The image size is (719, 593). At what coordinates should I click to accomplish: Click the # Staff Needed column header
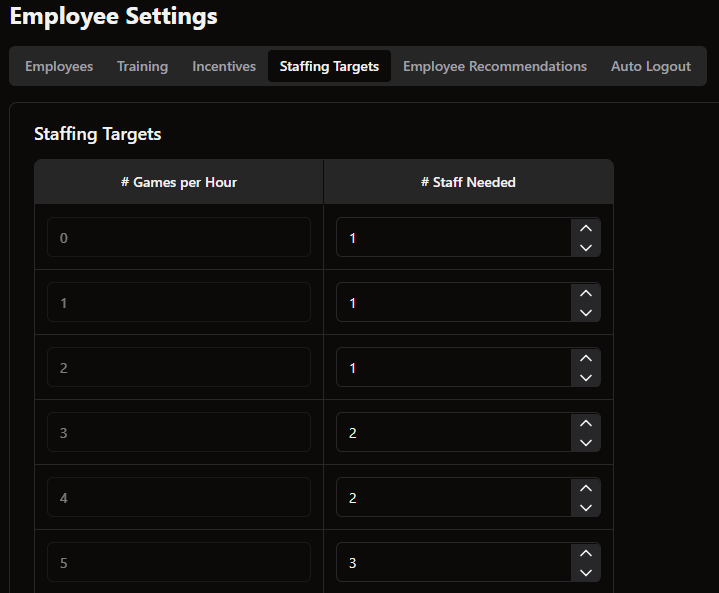click(x=468, y=182)
